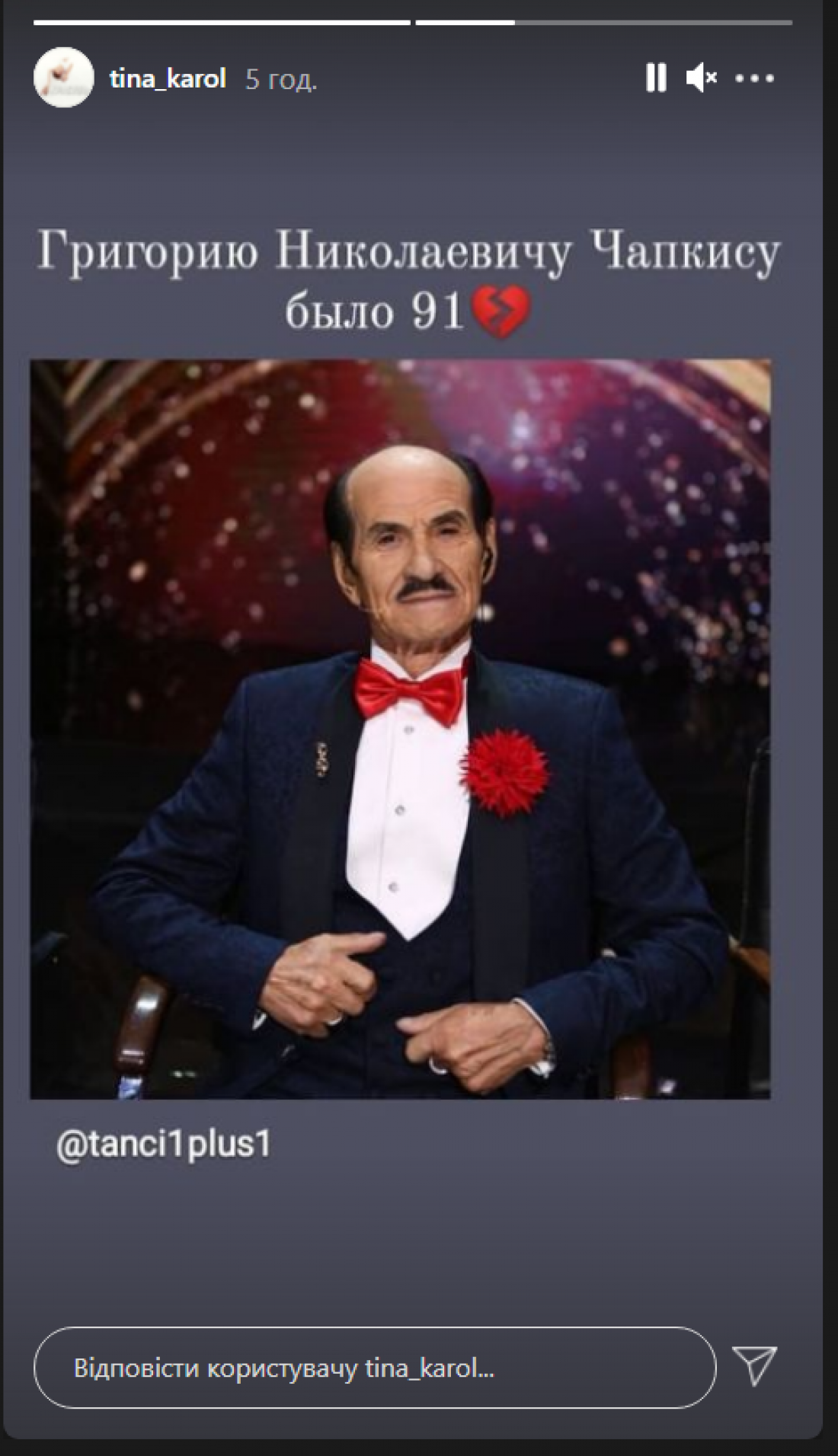The height and width of the screenshot is (1456, 838).
Task: Open the three-dot more options menu
Action: pyautogui.click(x=754, y=78)
